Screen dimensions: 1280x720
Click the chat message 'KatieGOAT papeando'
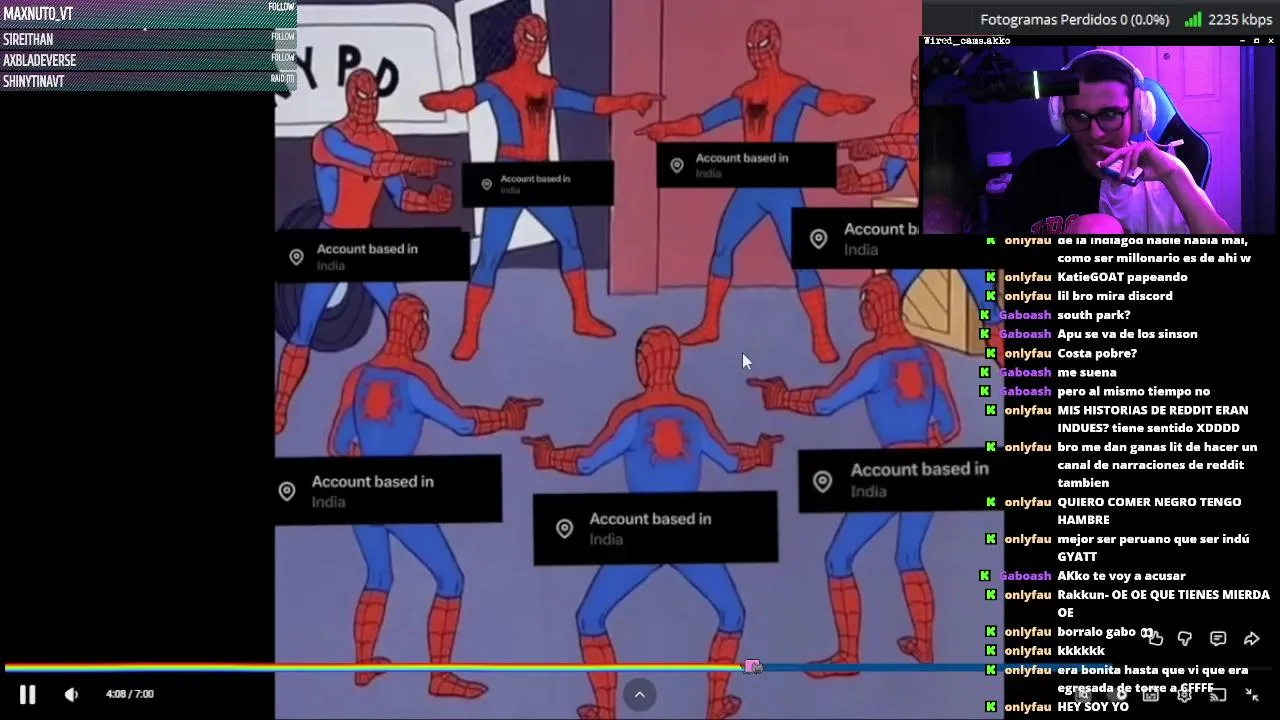1122,277
